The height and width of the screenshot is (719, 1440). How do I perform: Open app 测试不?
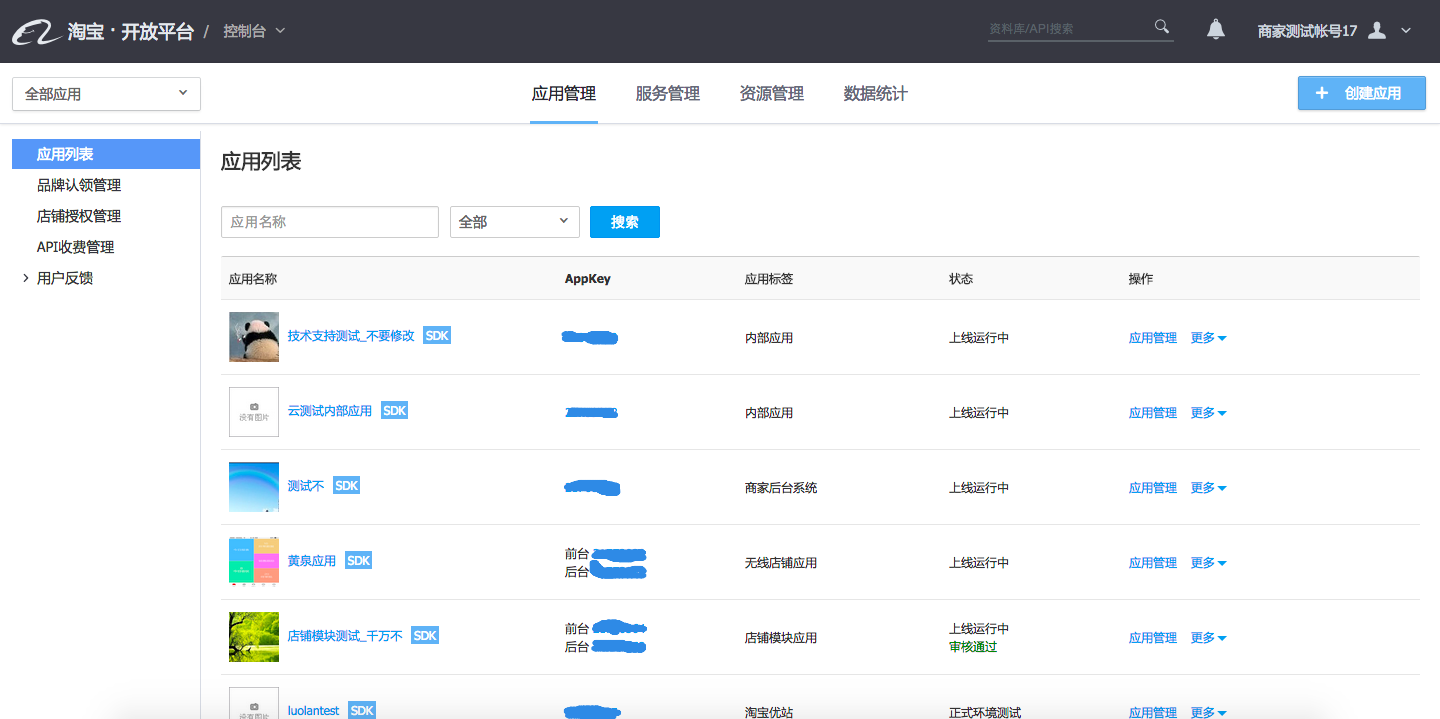point(306,486)
